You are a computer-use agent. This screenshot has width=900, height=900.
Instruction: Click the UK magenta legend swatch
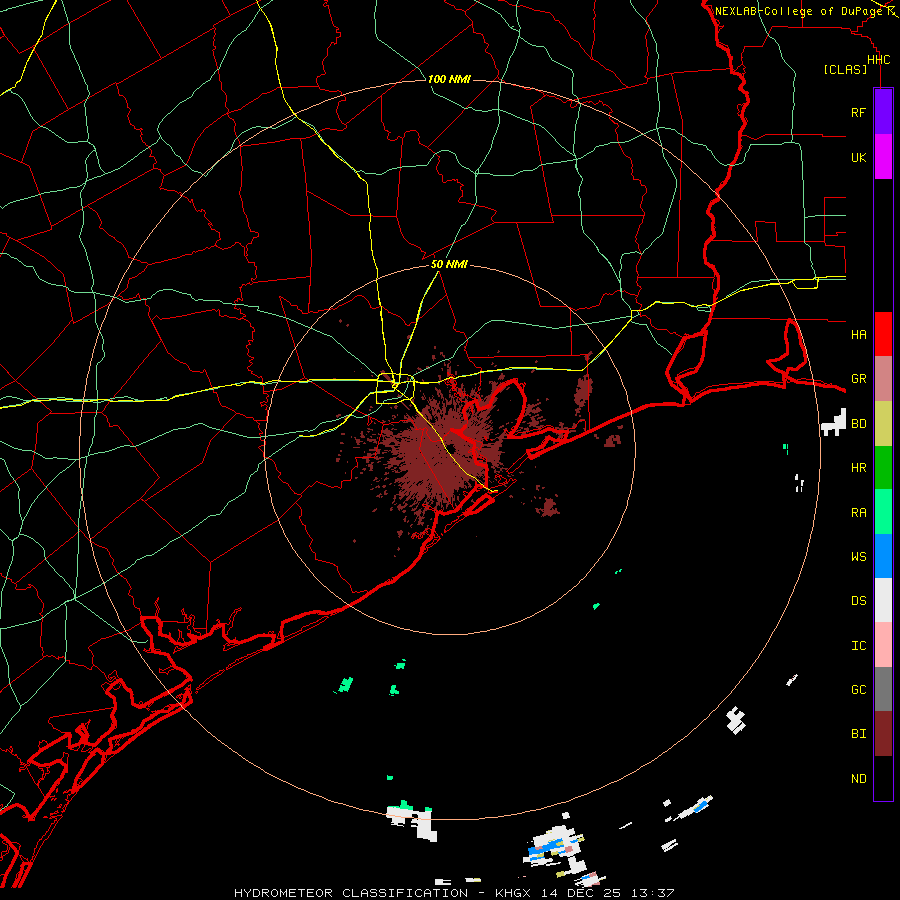(x=883, y=157)
